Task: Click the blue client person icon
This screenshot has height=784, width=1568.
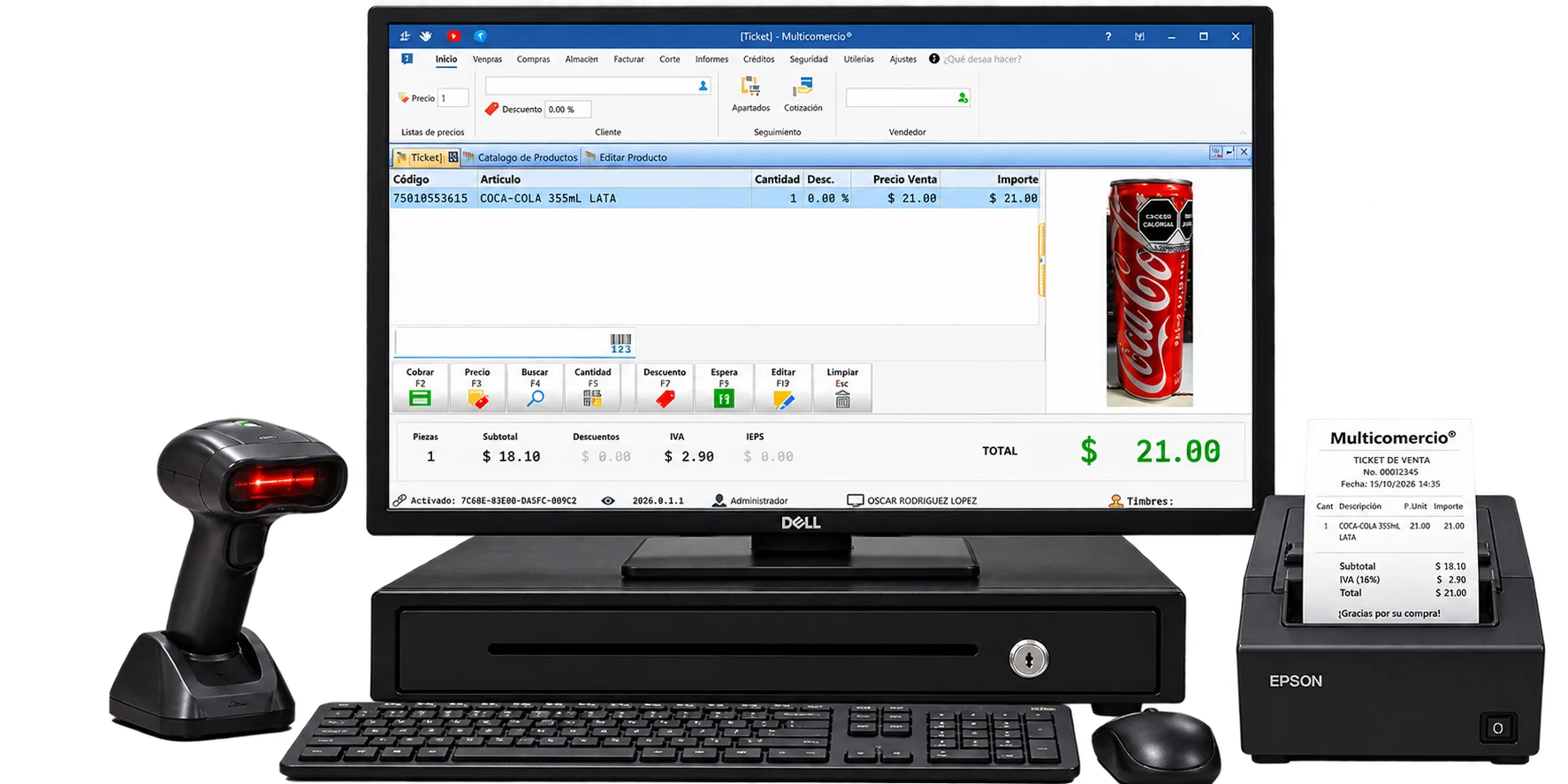Action: point(703,87)
